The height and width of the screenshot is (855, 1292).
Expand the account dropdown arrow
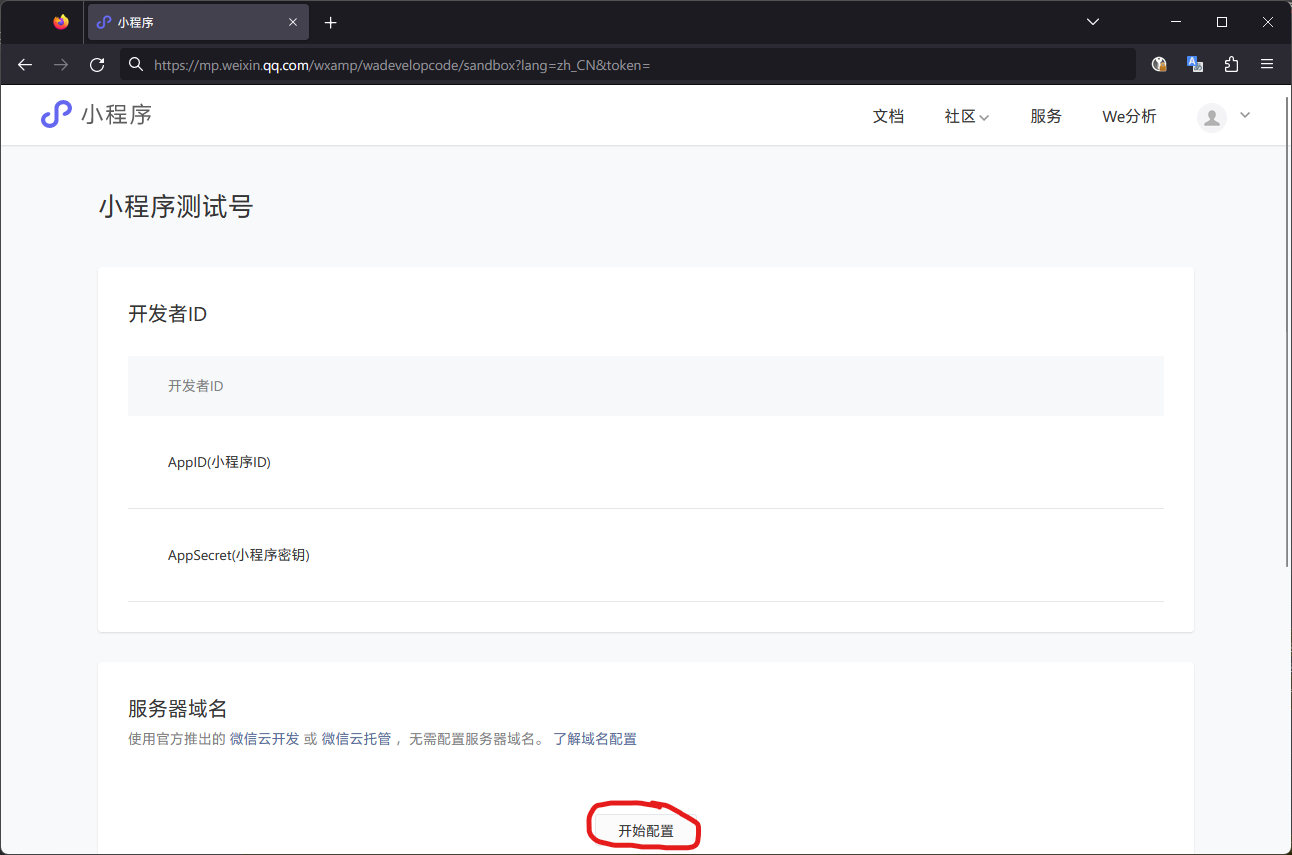point(1245,115)
